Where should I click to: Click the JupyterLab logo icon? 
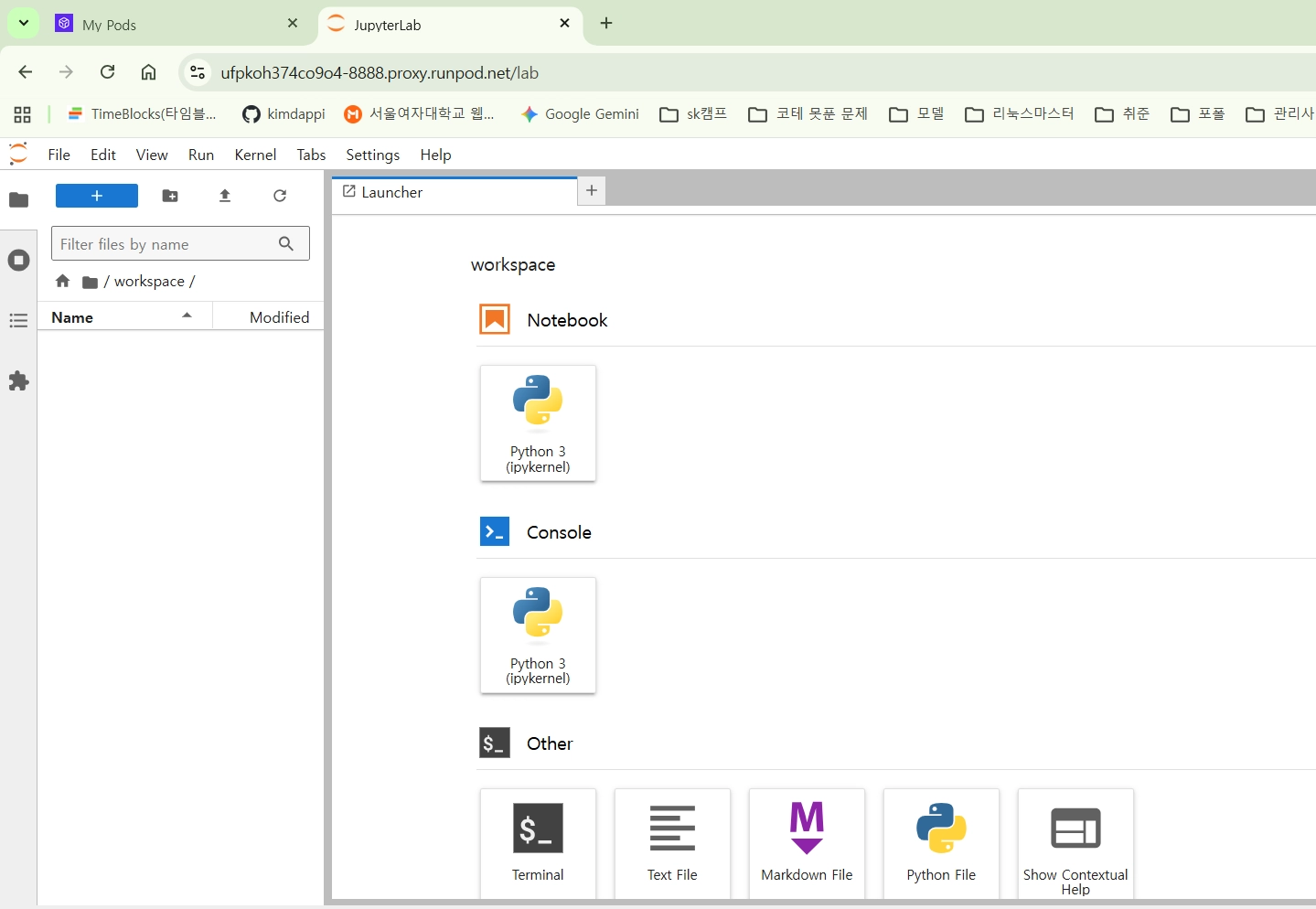click(x=18, y=155)
